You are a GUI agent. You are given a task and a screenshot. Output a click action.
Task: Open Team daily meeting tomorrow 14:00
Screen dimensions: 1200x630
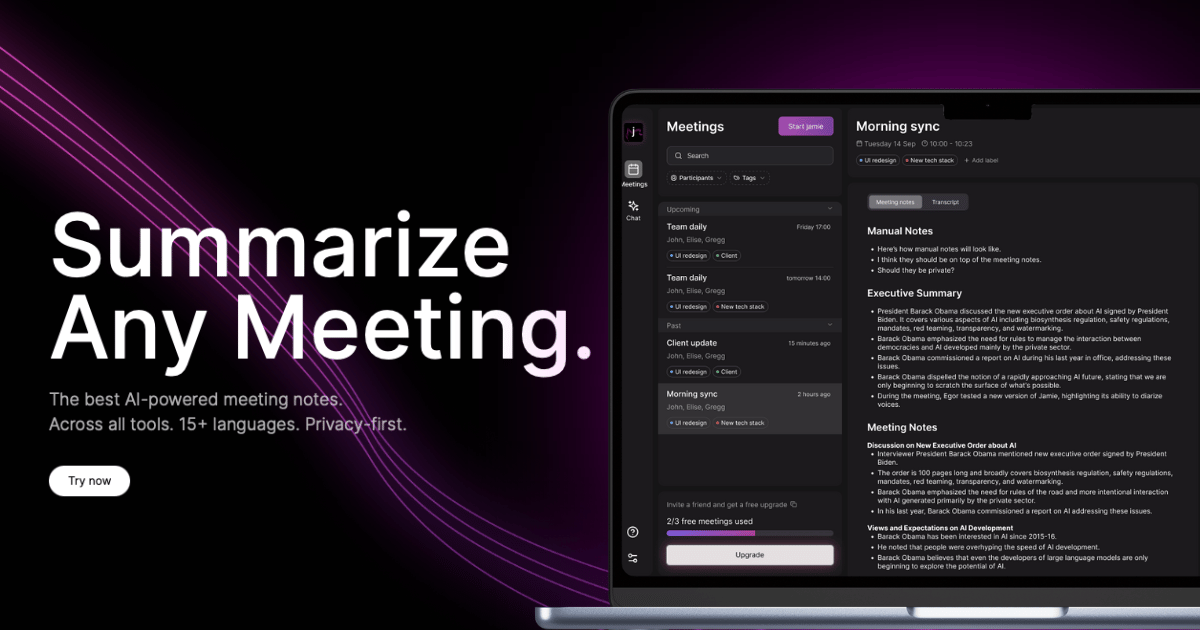[750, 292]
